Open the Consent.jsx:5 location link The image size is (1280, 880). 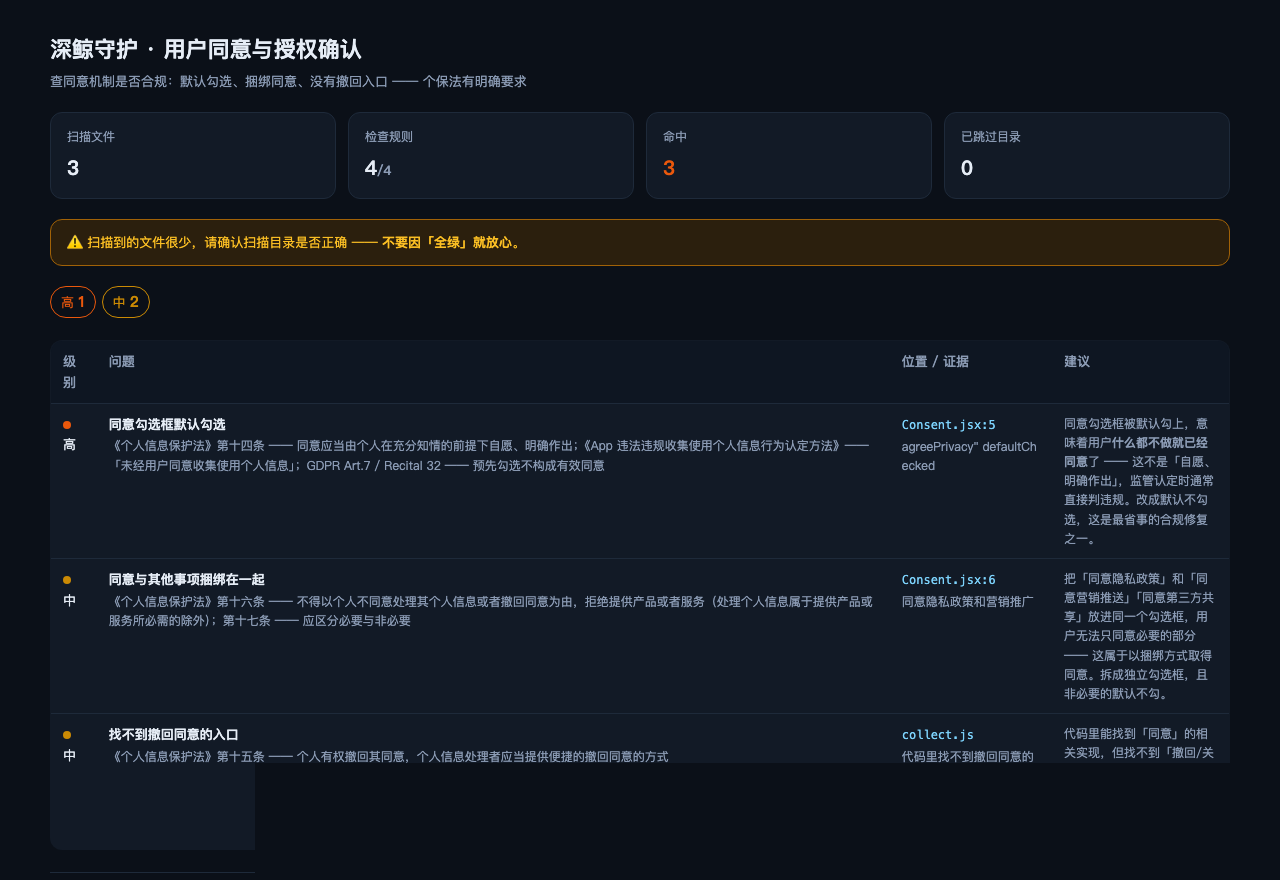948,425
